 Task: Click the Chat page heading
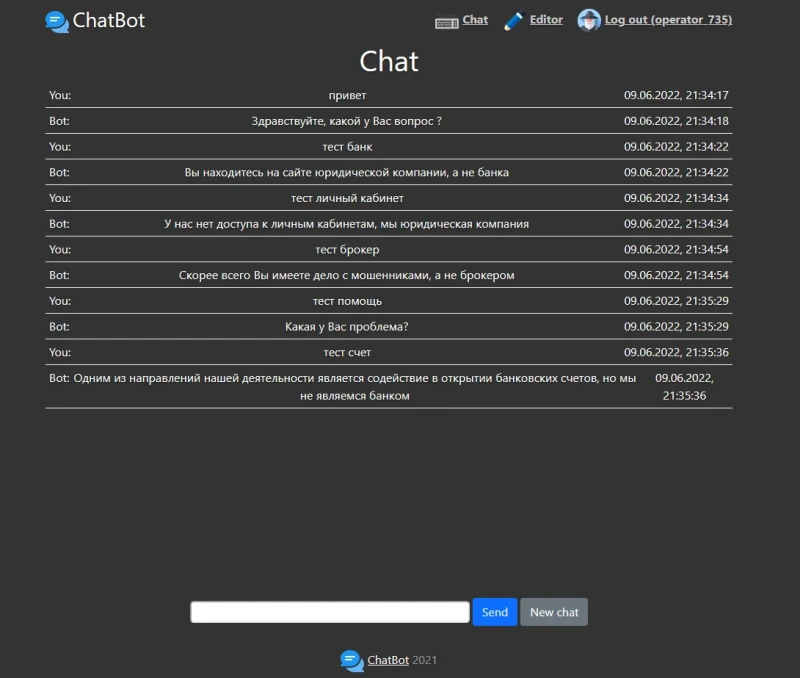click(389, 61)
